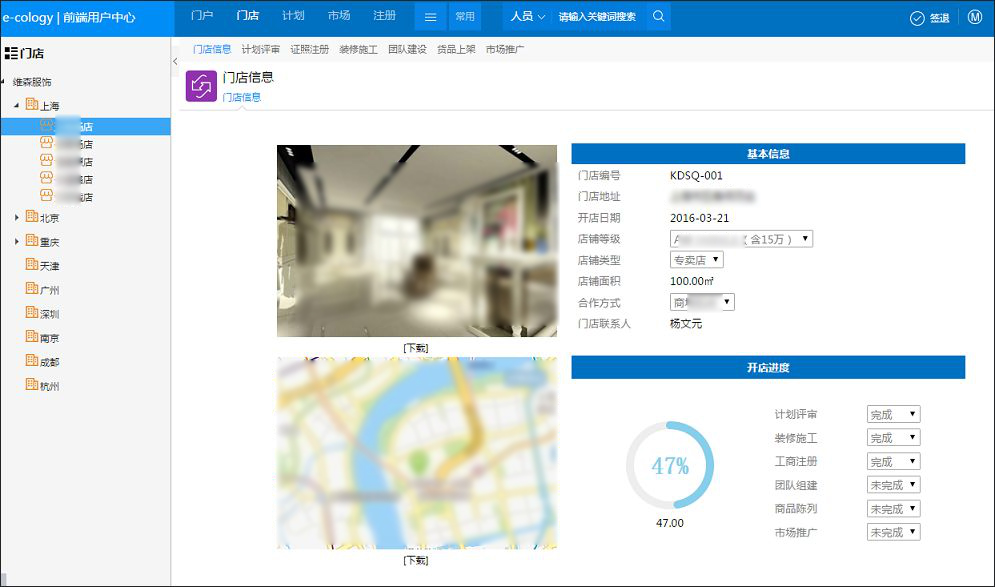The height and width of the screenshot is (587, 995).
Task: Collapse the 上海 tree node
Action: (16, 105)
